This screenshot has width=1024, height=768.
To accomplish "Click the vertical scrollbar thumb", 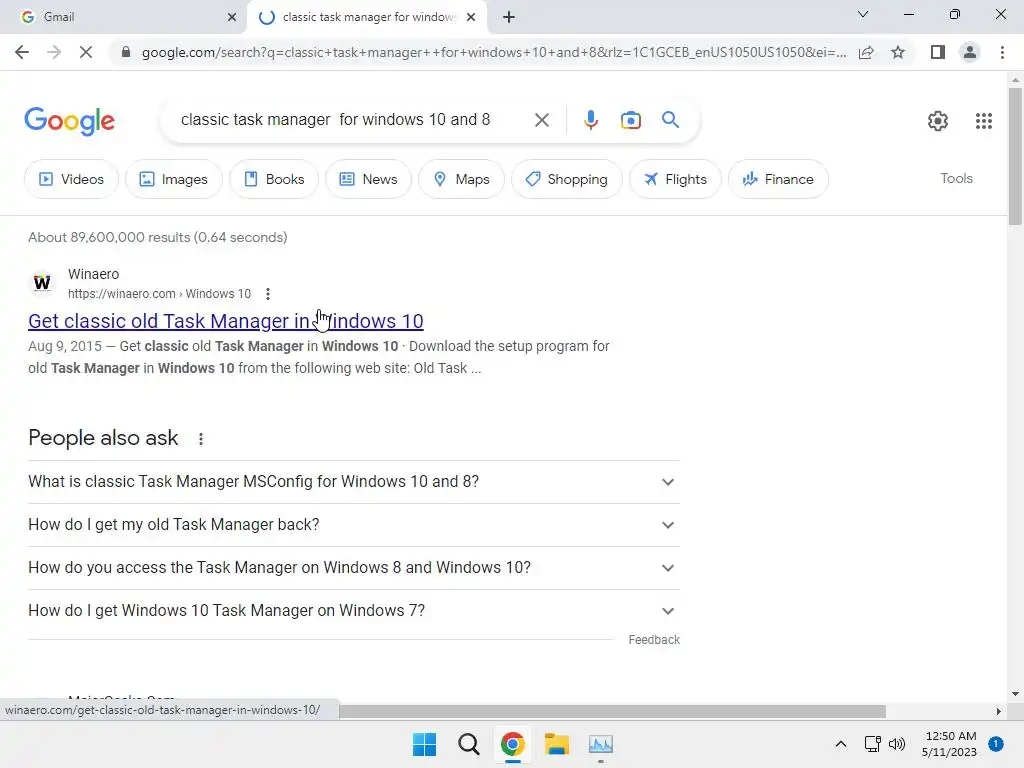I will pos(1015,157).
